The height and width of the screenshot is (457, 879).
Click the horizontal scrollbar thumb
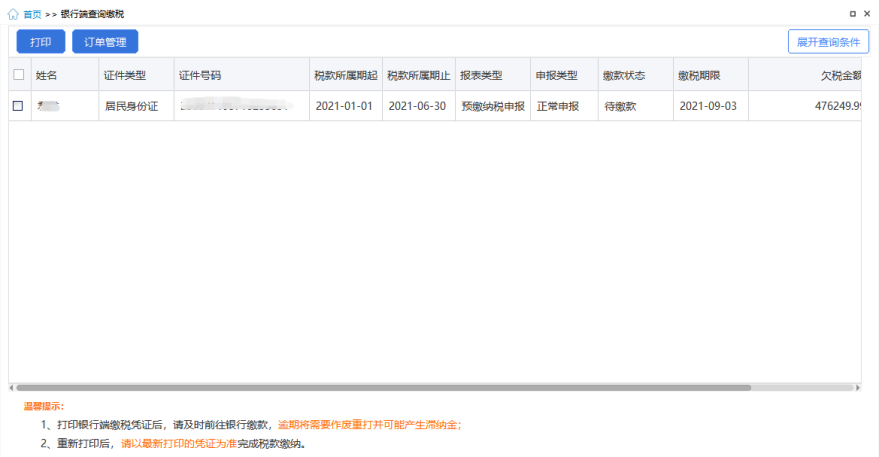[x=383, y=387]
